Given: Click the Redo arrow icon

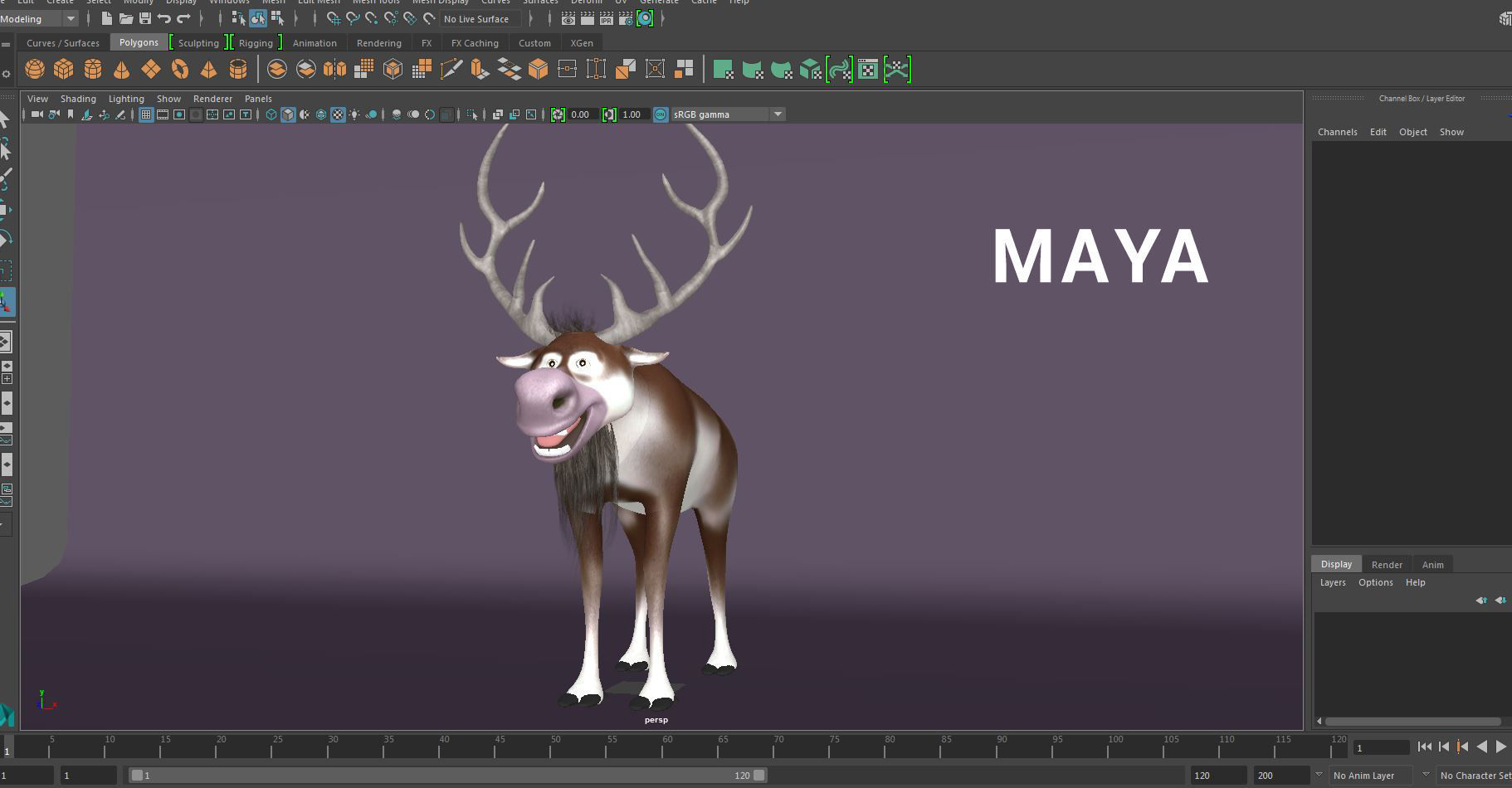Looking at the screenshot, I should pyautogui.click(x=183, y=18).
